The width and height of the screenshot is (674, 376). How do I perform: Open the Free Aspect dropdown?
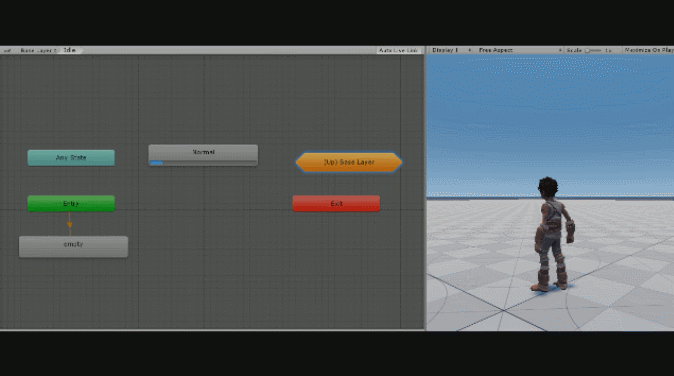(520, 50)
